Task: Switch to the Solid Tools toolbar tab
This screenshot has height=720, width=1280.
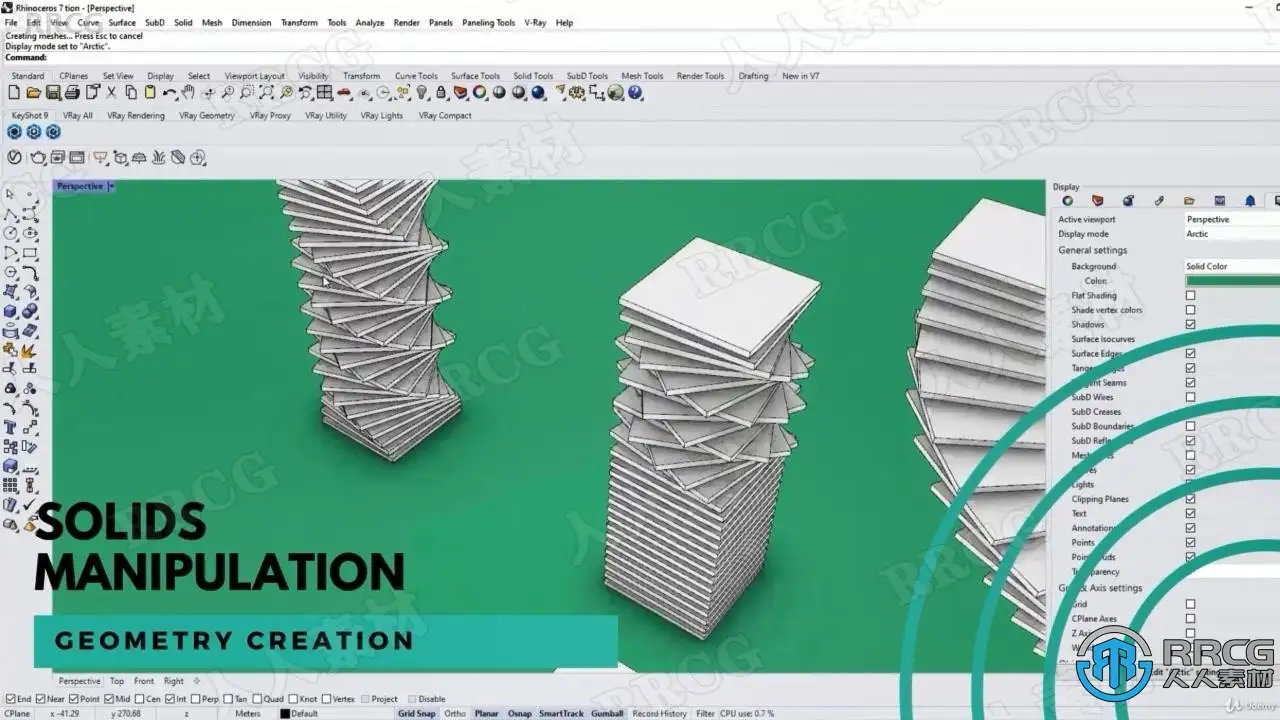Action: pyautogui.click(x=533, y=76)
